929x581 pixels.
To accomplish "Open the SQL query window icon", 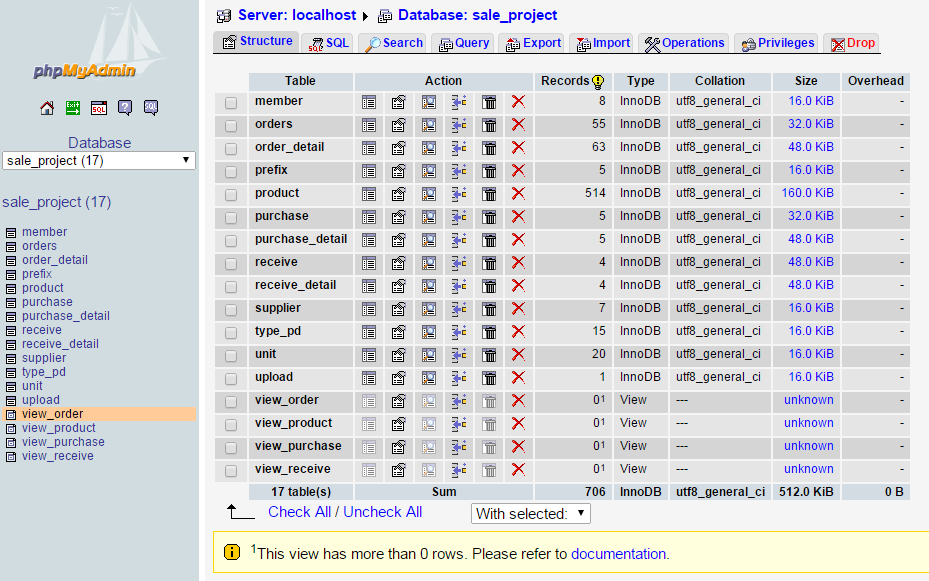I will tap(99, 108).
